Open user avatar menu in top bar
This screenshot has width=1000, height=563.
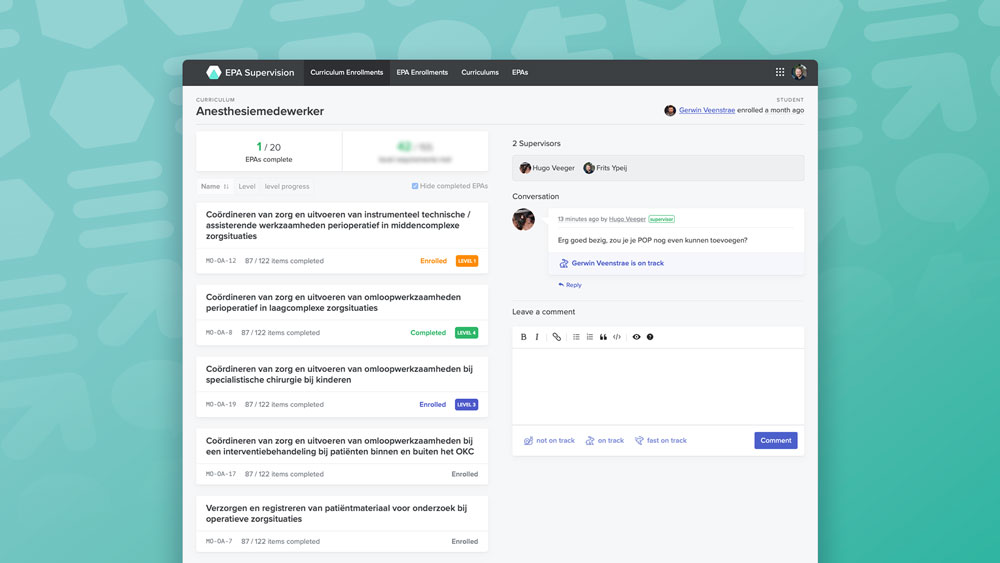pyautogui.click(x=799, y=72)
